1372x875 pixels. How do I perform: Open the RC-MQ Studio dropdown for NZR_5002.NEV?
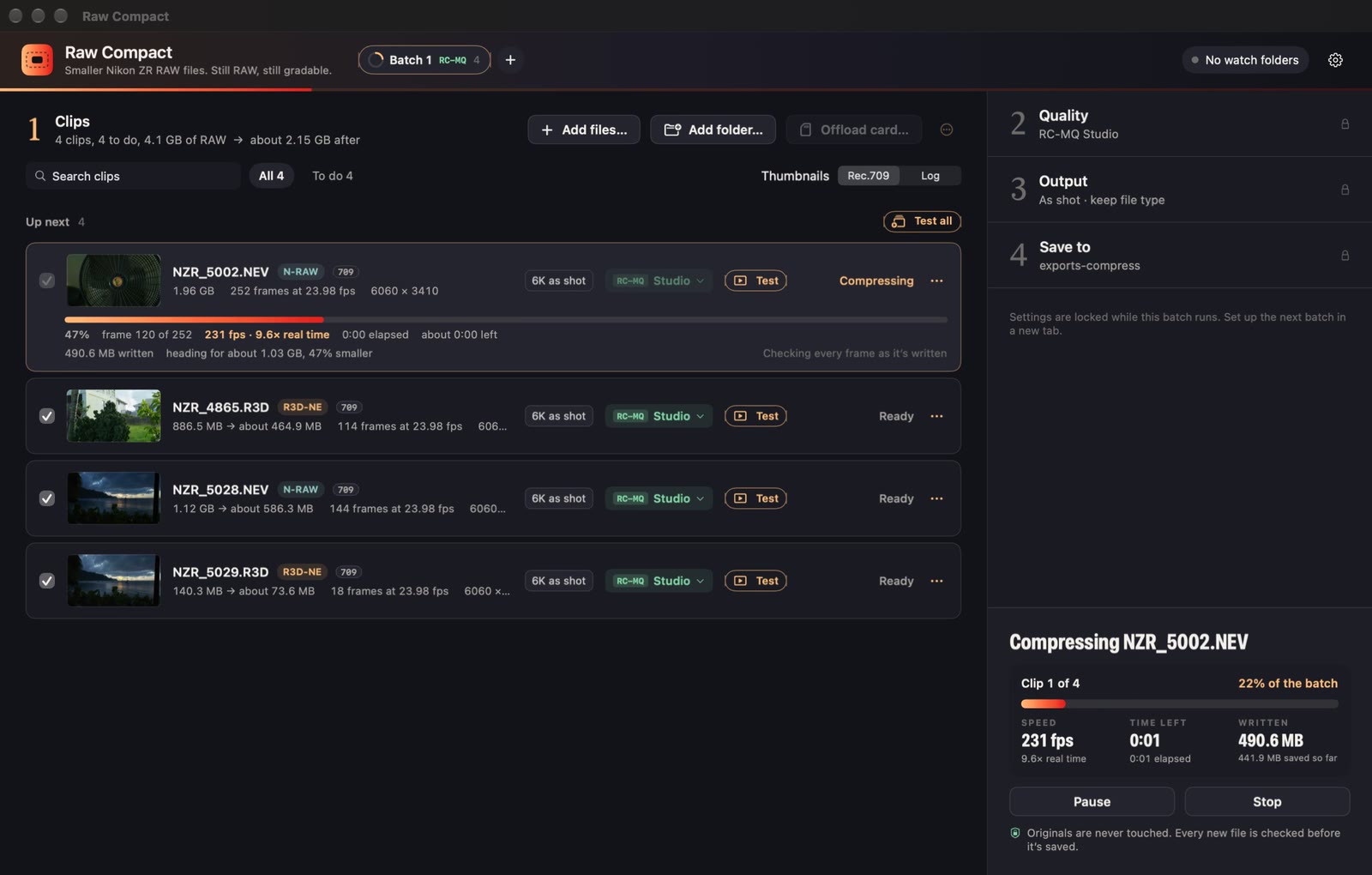click(659, 281)
